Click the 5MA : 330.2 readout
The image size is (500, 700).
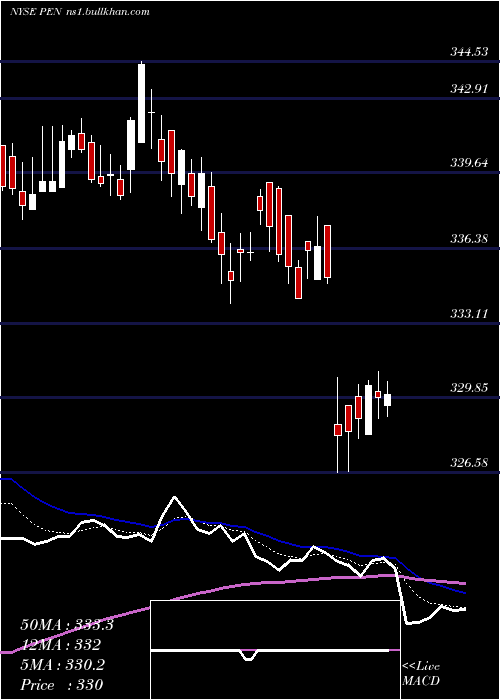pos(62,665)
